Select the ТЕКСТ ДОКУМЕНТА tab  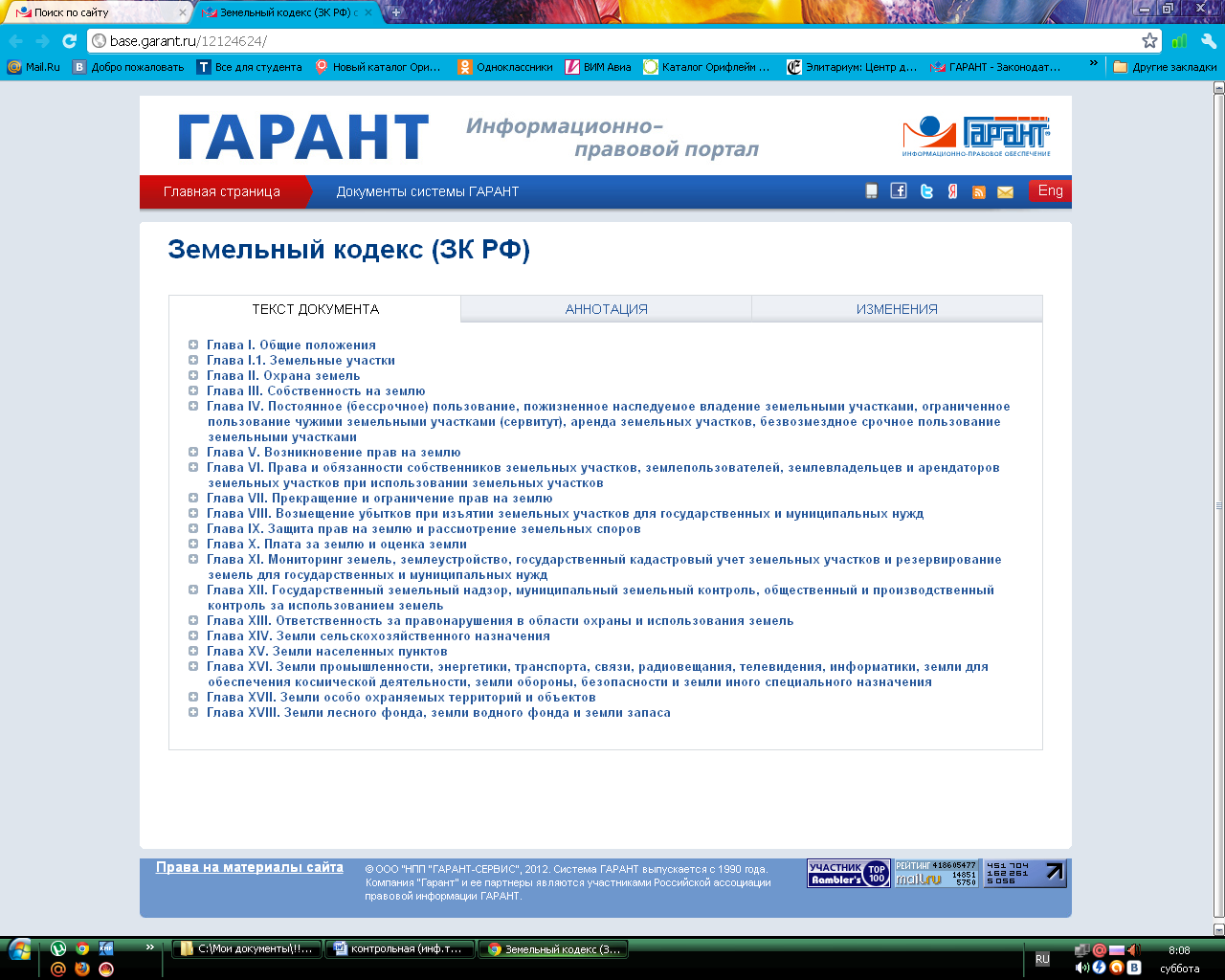tap(315, 309)
